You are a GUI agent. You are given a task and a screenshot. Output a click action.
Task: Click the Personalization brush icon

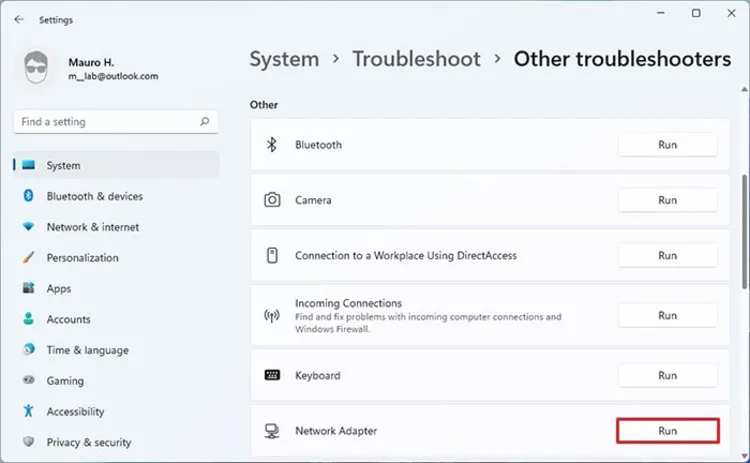pyautogui.click(x=28, y=257)
